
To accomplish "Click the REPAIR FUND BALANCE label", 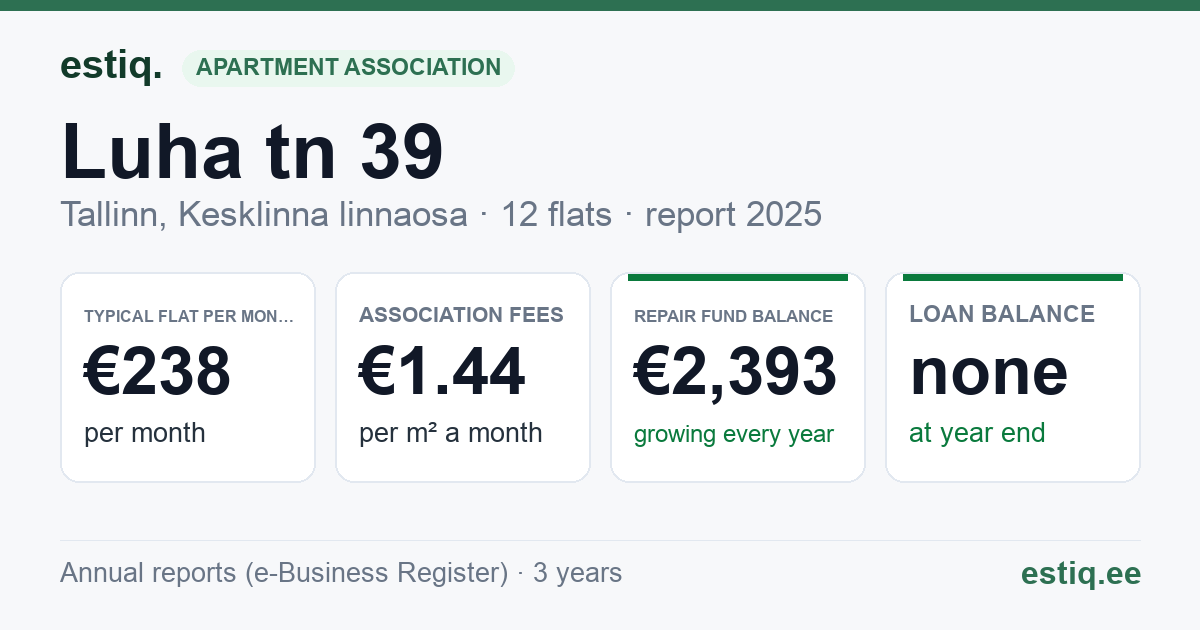I will tap(733, 316).
